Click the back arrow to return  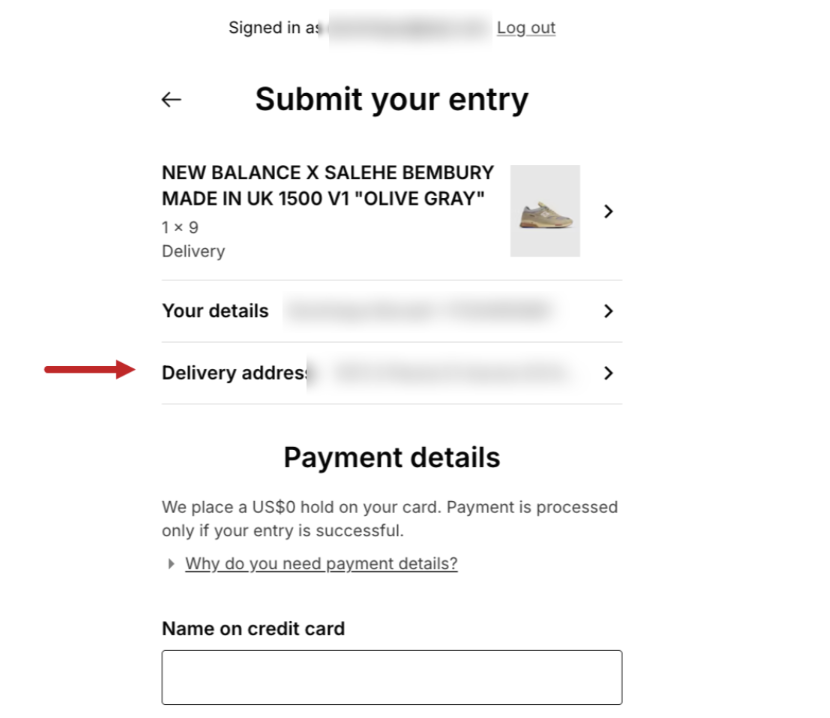coord(170,99)
